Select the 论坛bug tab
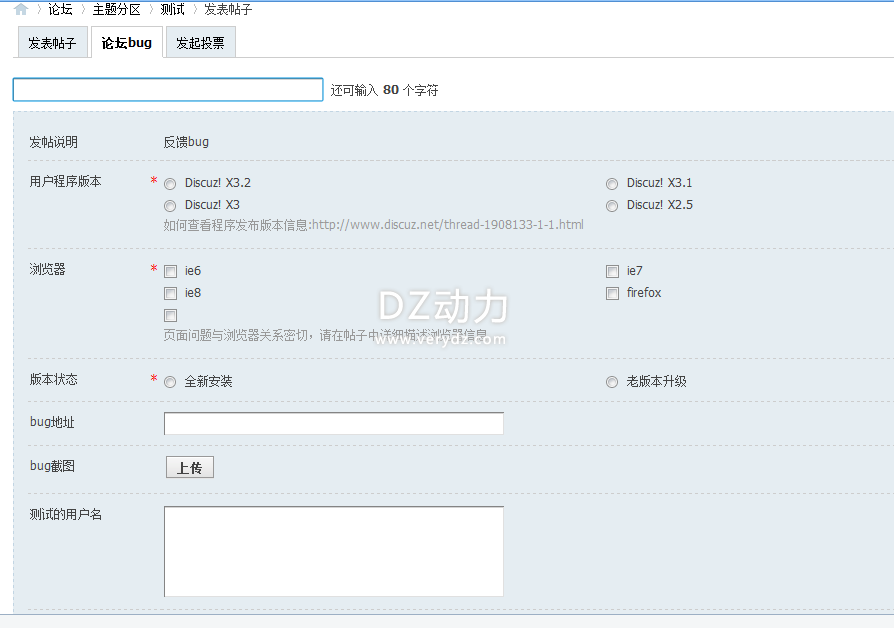Viewport: 894px width, 628px height. tap(126, 43)
